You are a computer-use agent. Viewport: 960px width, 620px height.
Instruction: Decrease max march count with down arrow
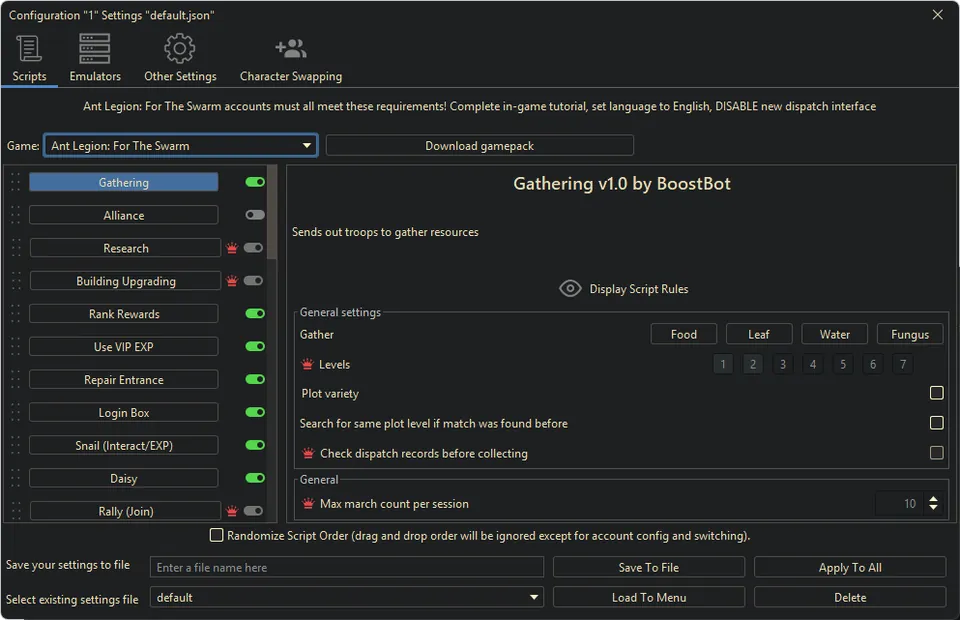pos(933,508)
